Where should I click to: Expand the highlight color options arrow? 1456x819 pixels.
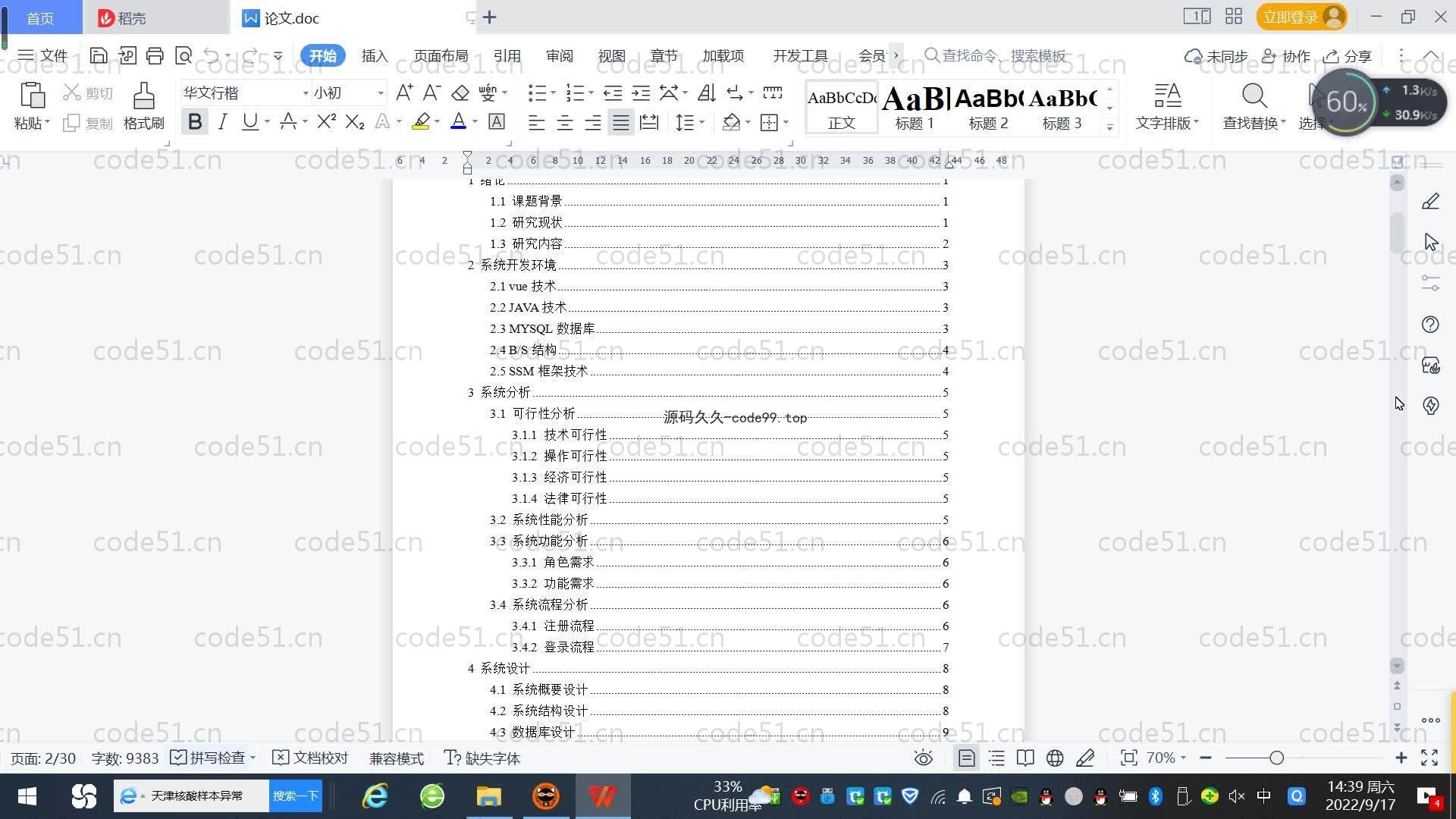click(437, 122)
